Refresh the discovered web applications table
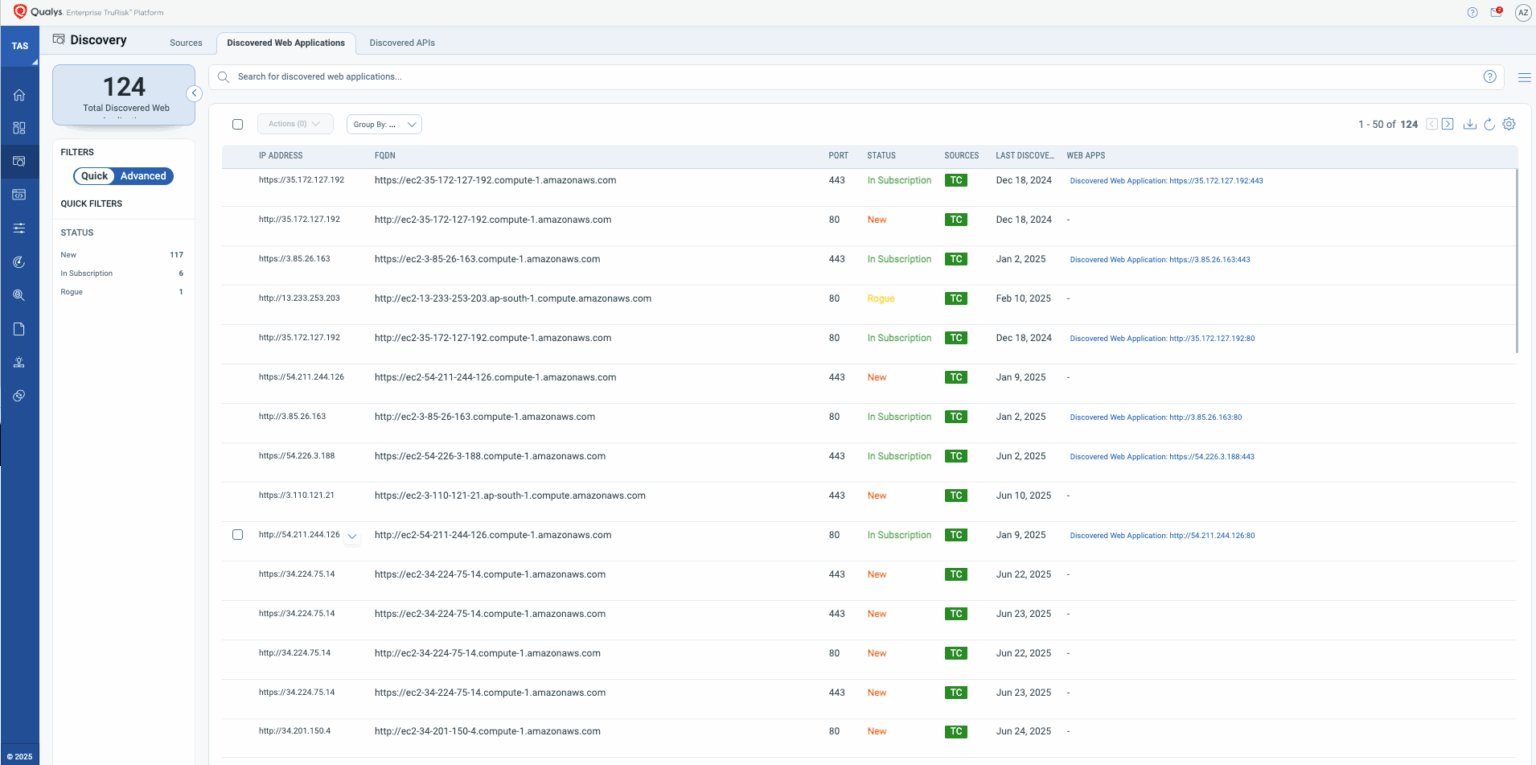The image size is (1536, 765). coord(1489,124)
